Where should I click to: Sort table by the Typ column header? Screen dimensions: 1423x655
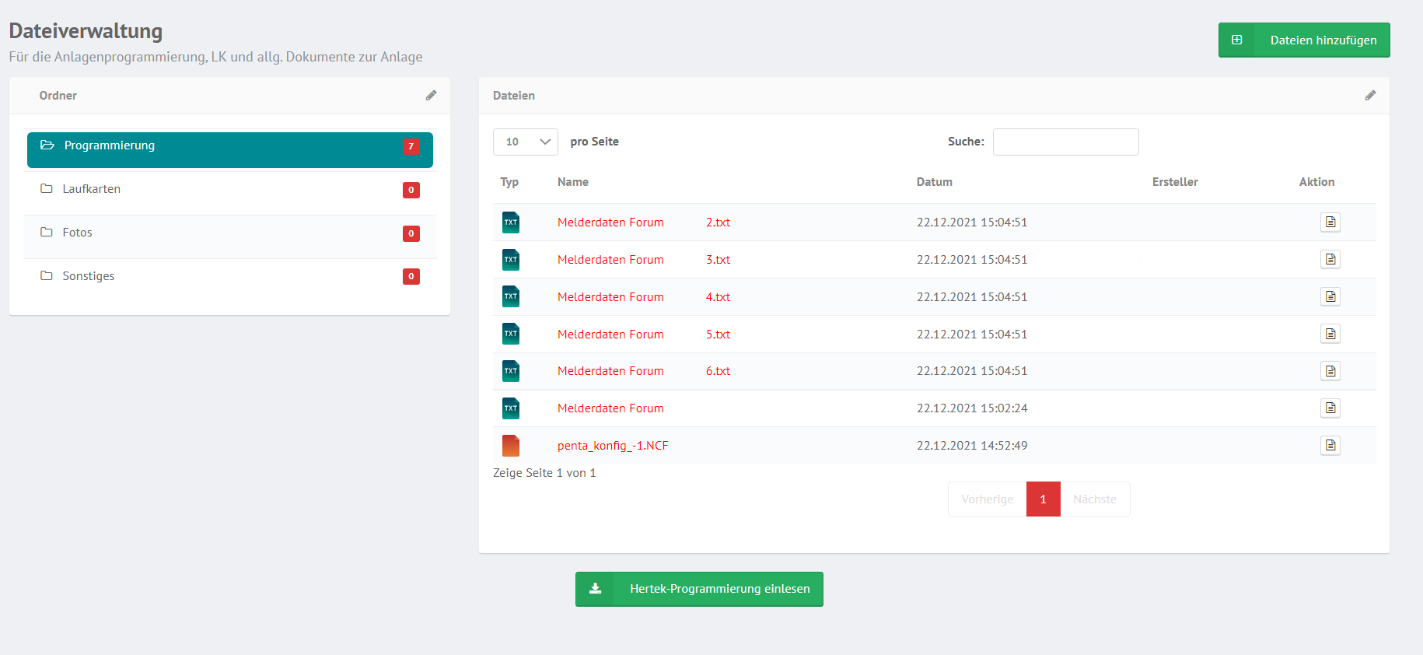click(x=510, y=182)
